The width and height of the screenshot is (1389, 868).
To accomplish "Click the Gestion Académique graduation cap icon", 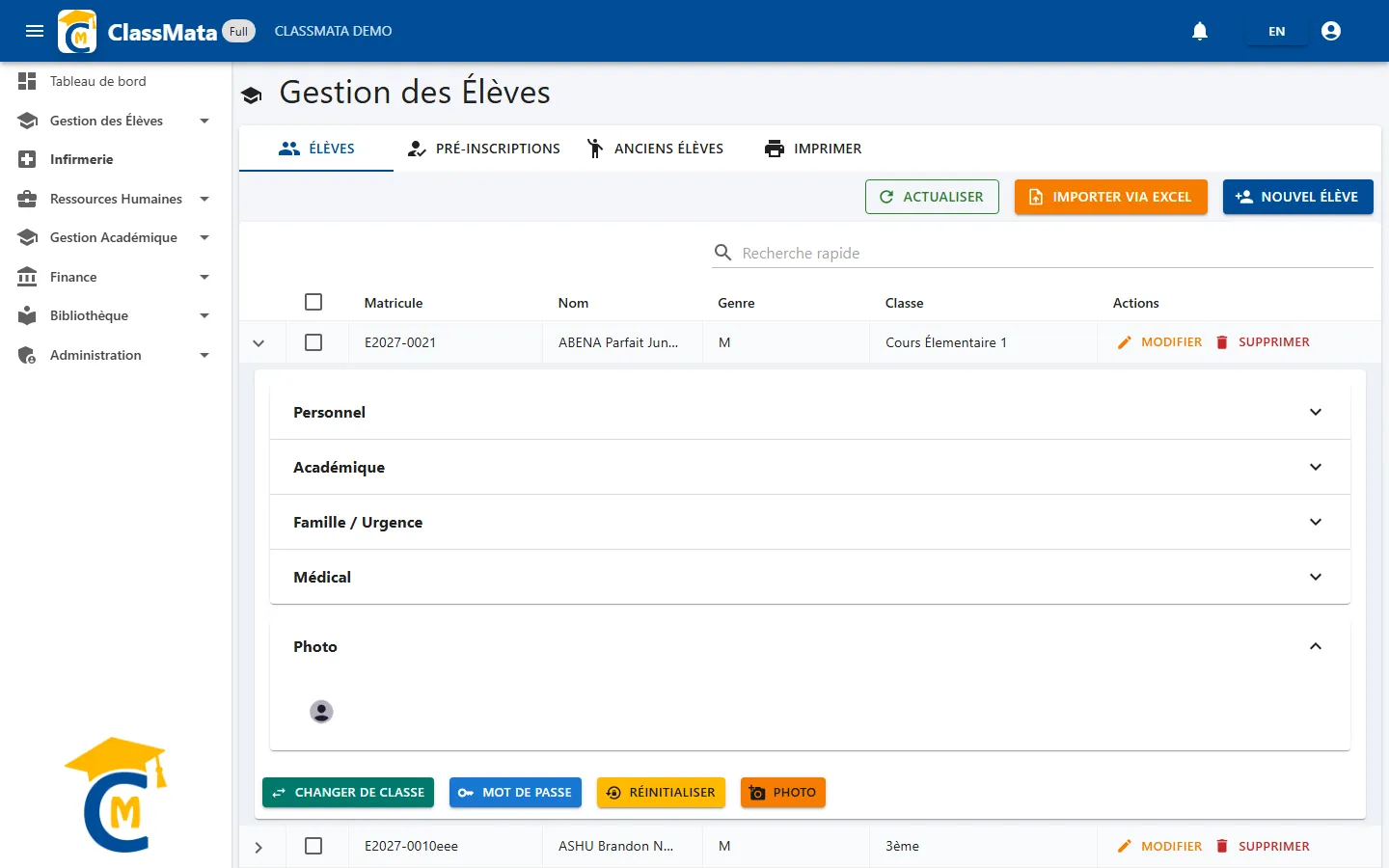I will point(27,237).
